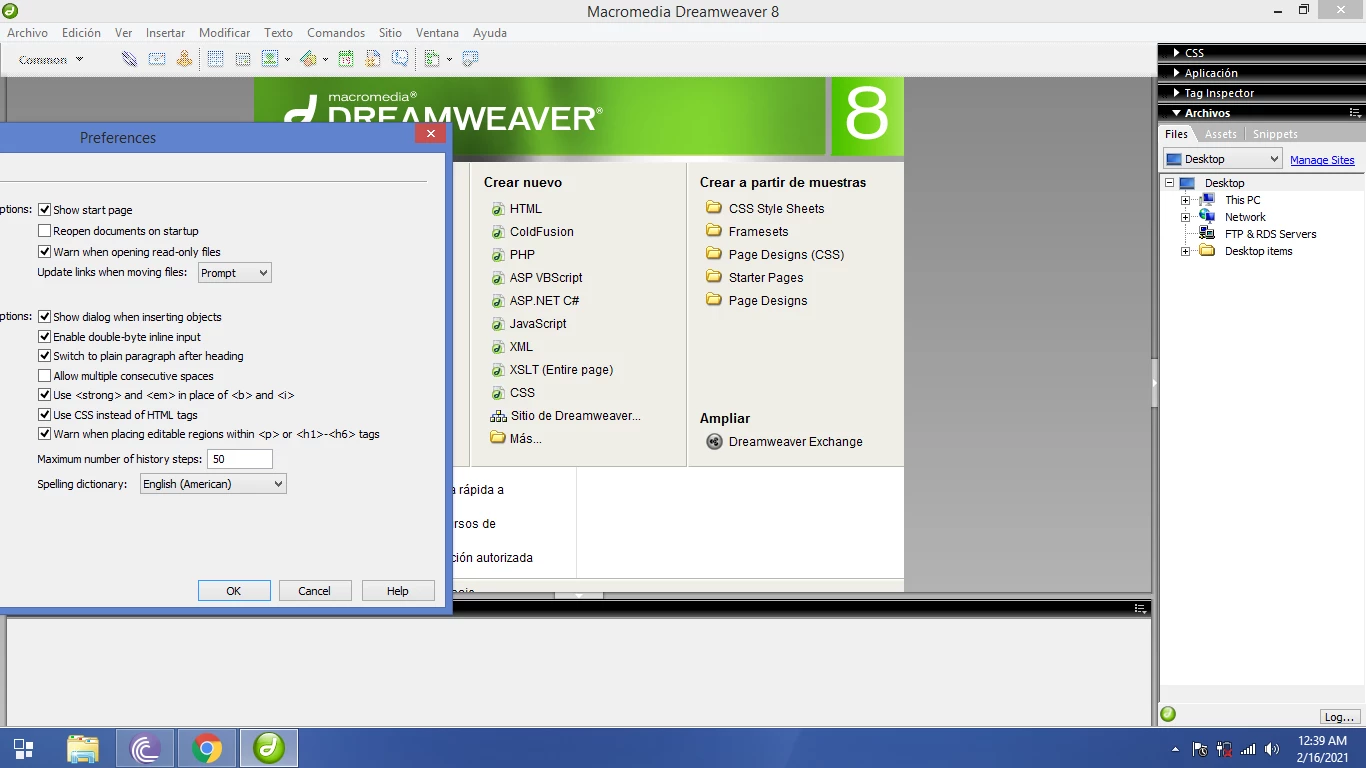Open the Archivo menu

(28, 33)
